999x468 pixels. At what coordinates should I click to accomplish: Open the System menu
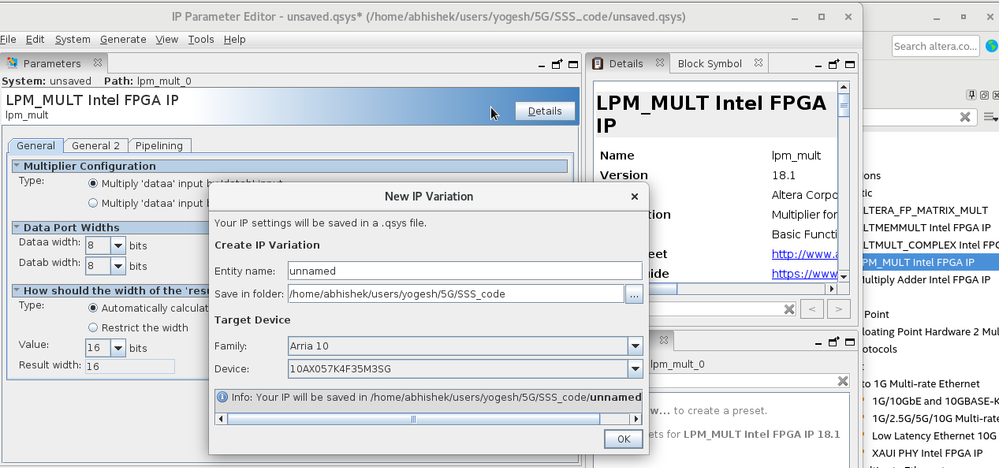click(73, 39)
